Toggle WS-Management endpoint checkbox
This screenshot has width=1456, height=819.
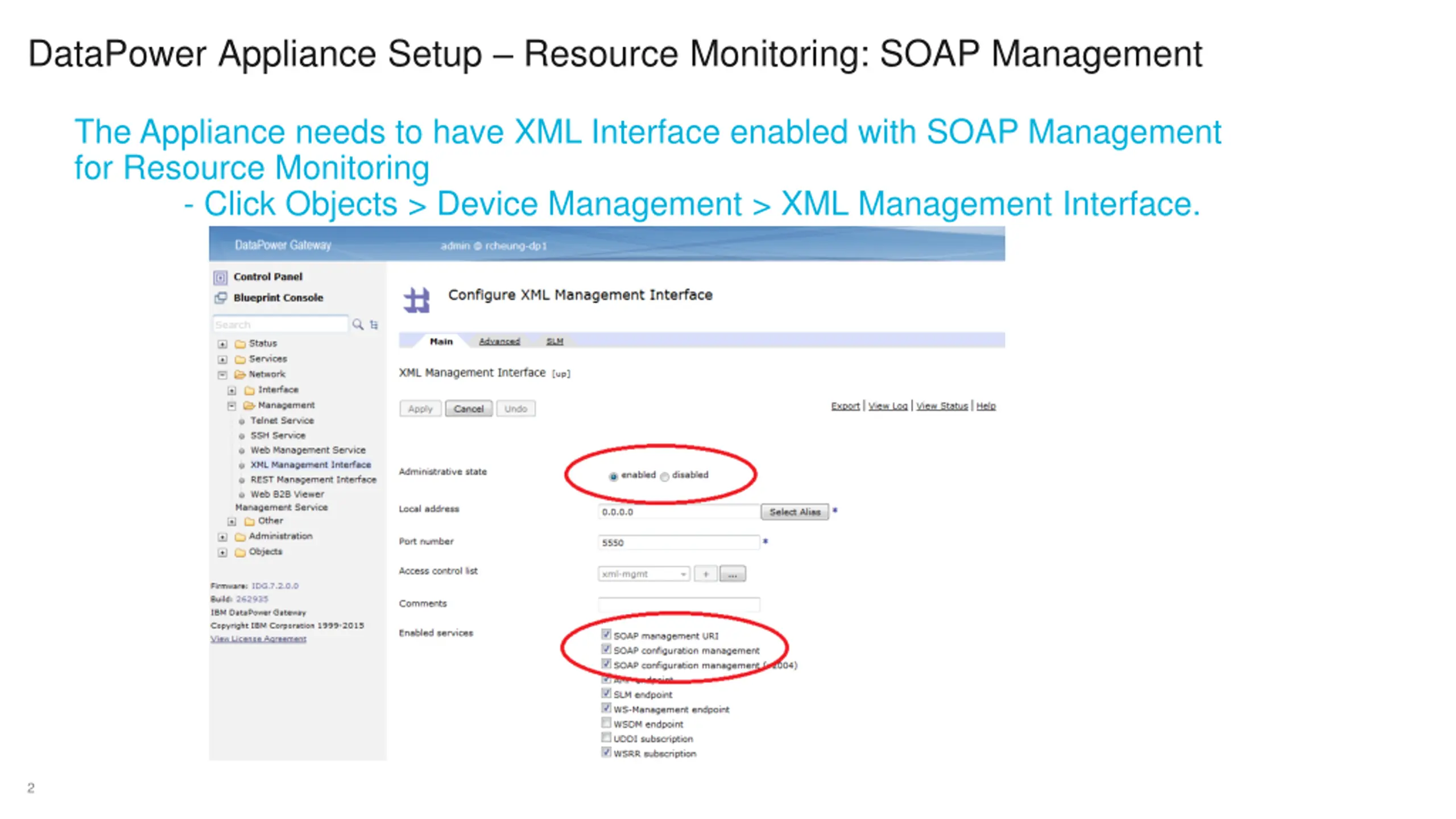[x=606, y=708]
